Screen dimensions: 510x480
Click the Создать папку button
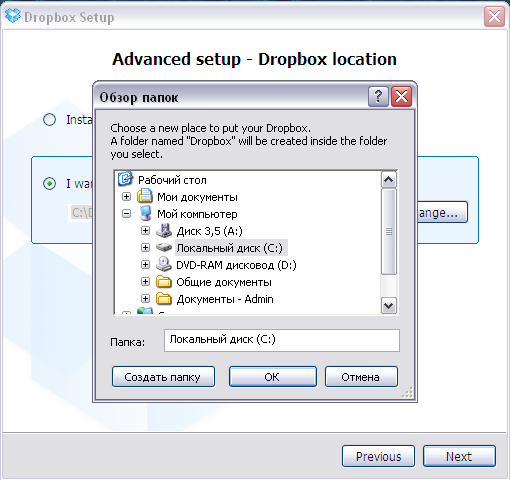[163, 377]
